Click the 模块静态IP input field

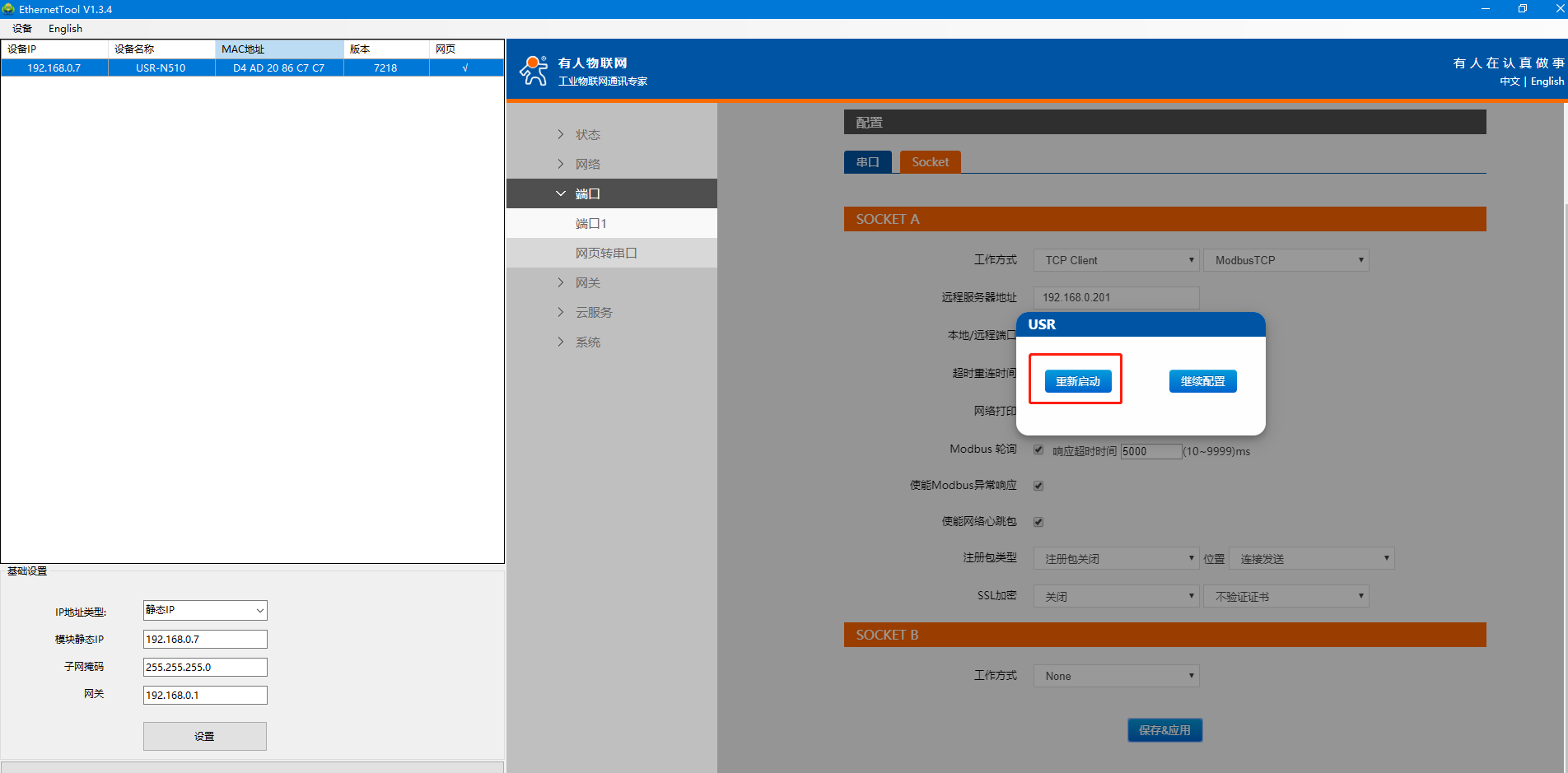(205, 639)
